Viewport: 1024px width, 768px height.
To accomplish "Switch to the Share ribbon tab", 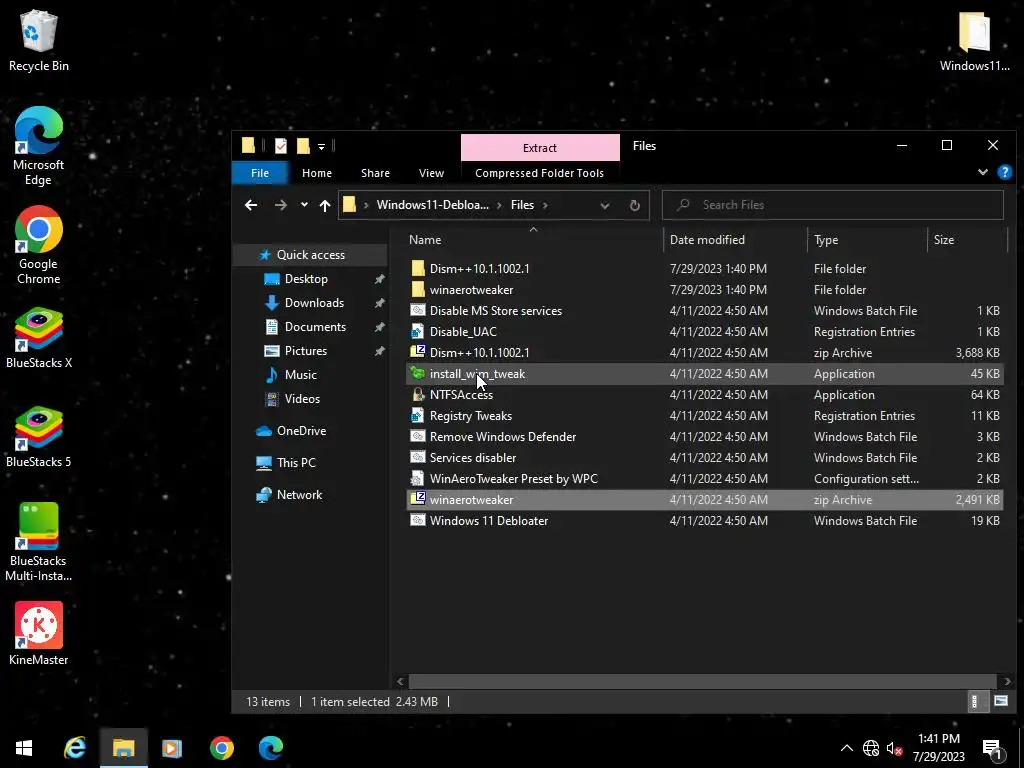I will (x=376, y=173).
